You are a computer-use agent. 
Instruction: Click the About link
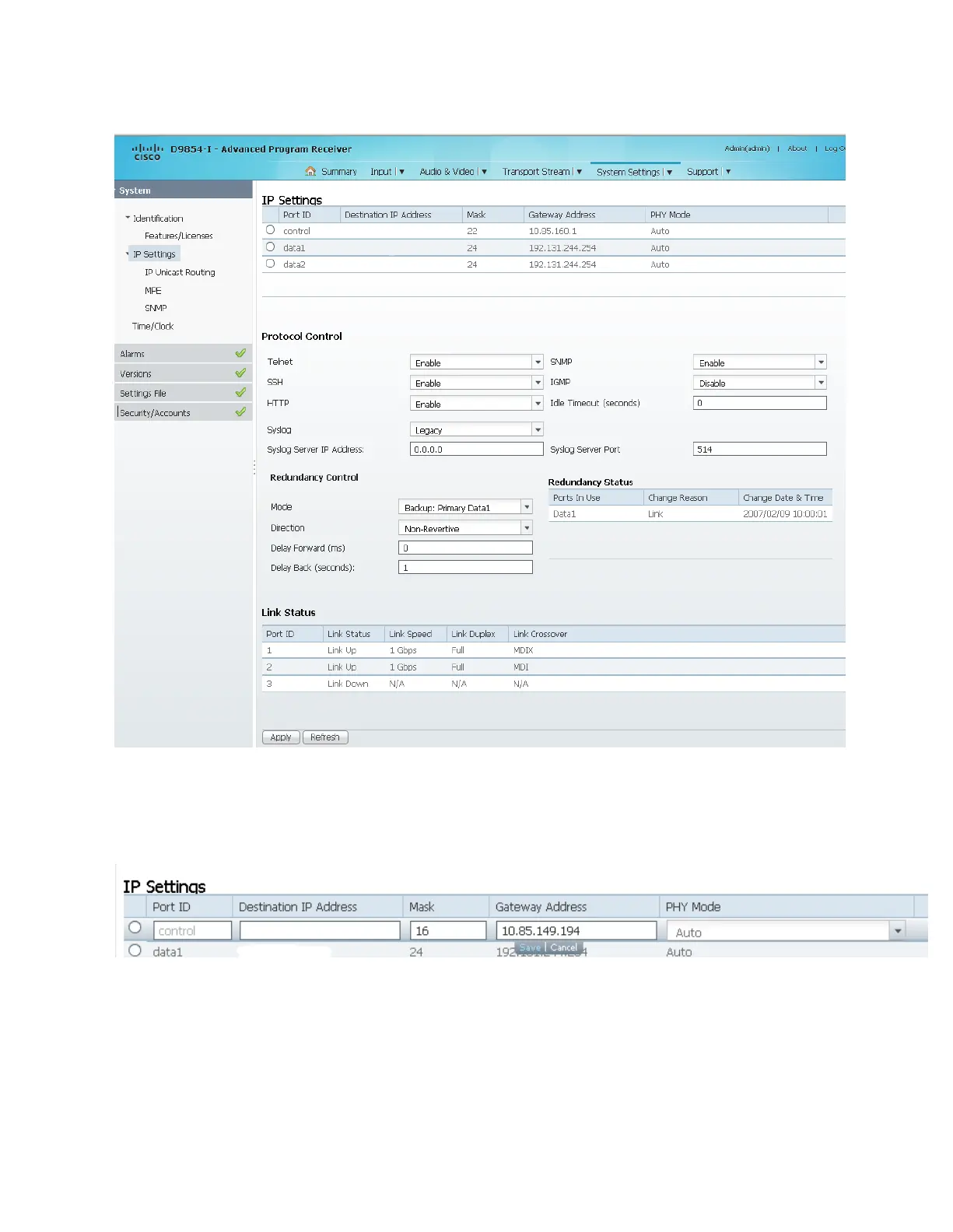pos(797,149)
